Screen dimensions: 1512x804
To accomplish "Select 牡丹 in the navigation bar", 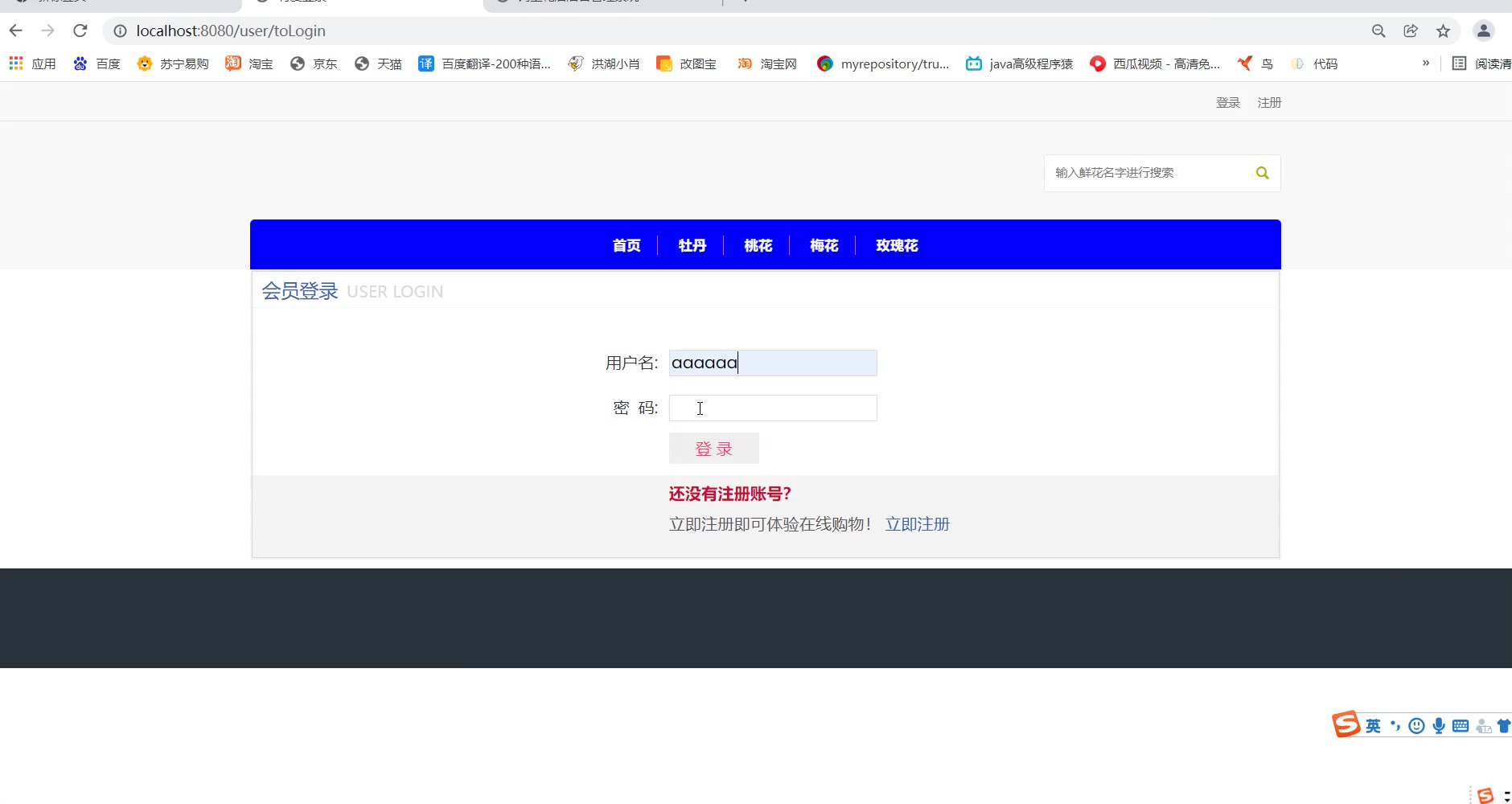I will (x=692, y=245).
